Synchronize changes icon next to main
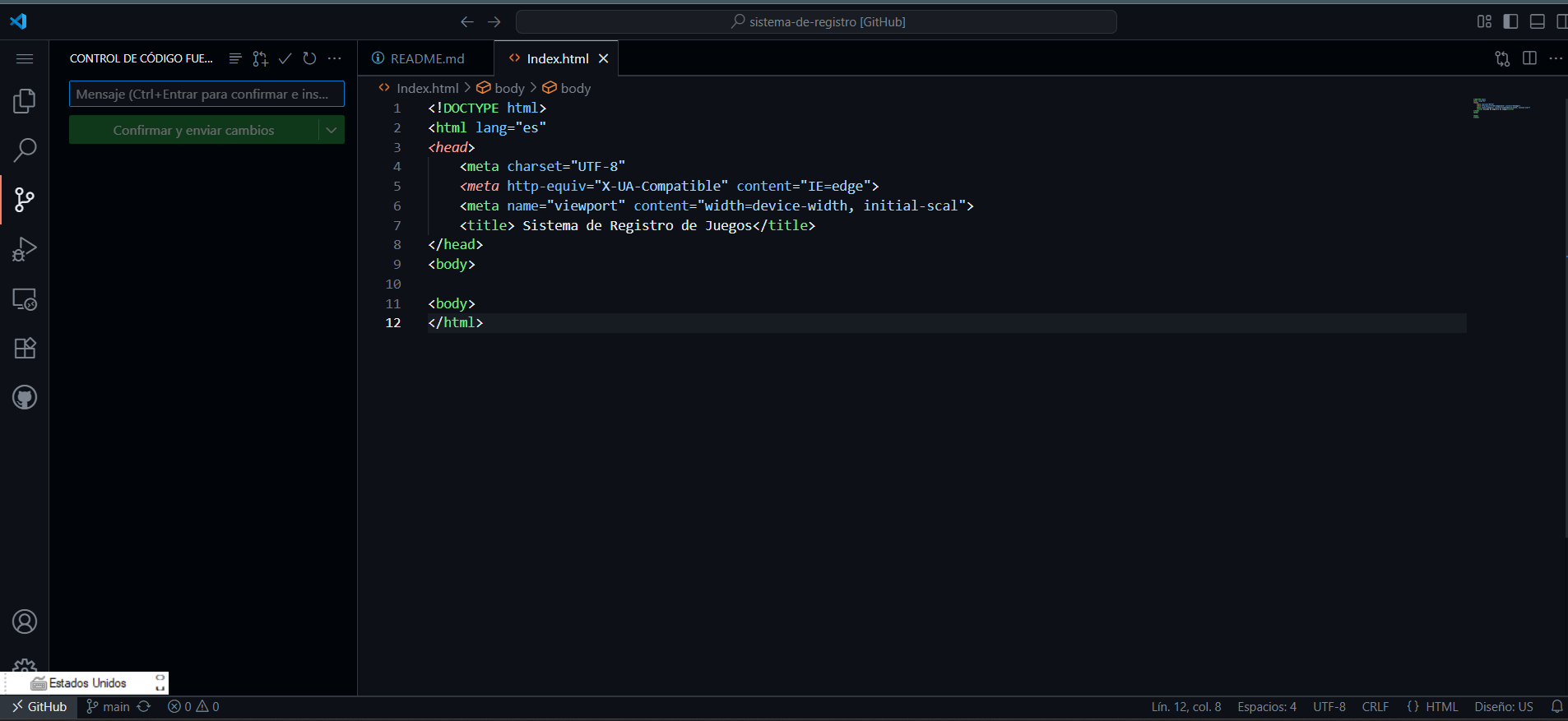Screen dimensions: 1568x721 (x=144, y=706)
